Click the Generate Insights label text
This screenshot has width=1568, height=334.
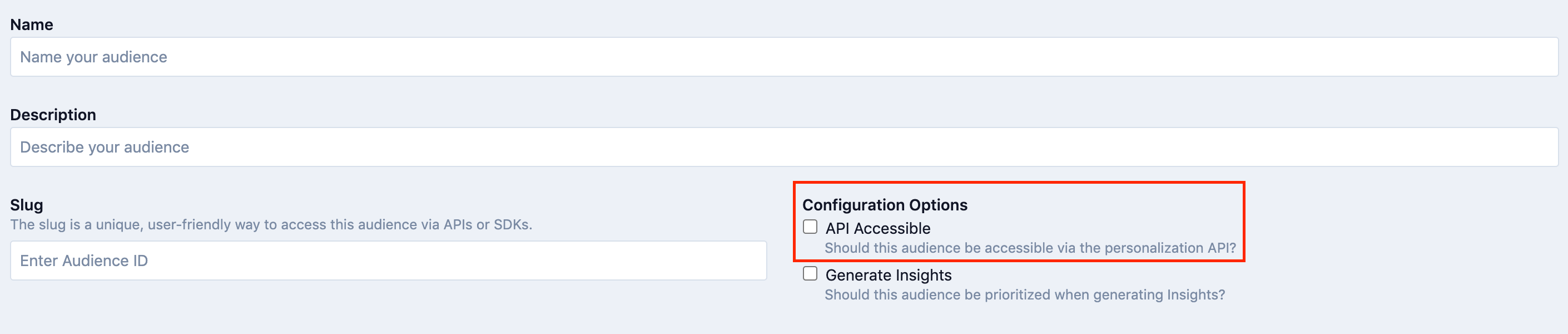click(888, 274)
